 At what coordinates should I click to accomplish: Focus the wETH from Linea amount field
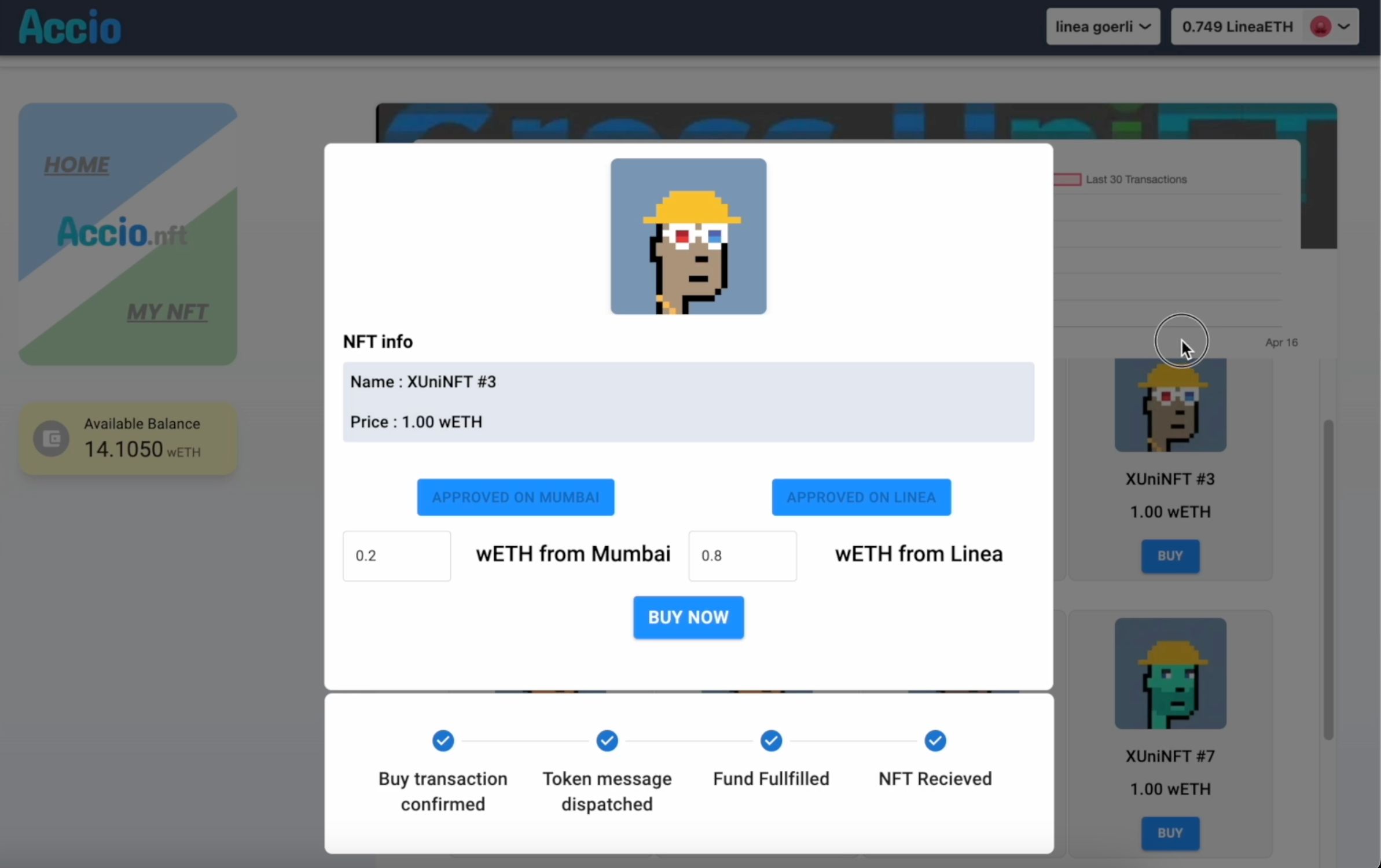pyautogui.click(x=743, y=556)
